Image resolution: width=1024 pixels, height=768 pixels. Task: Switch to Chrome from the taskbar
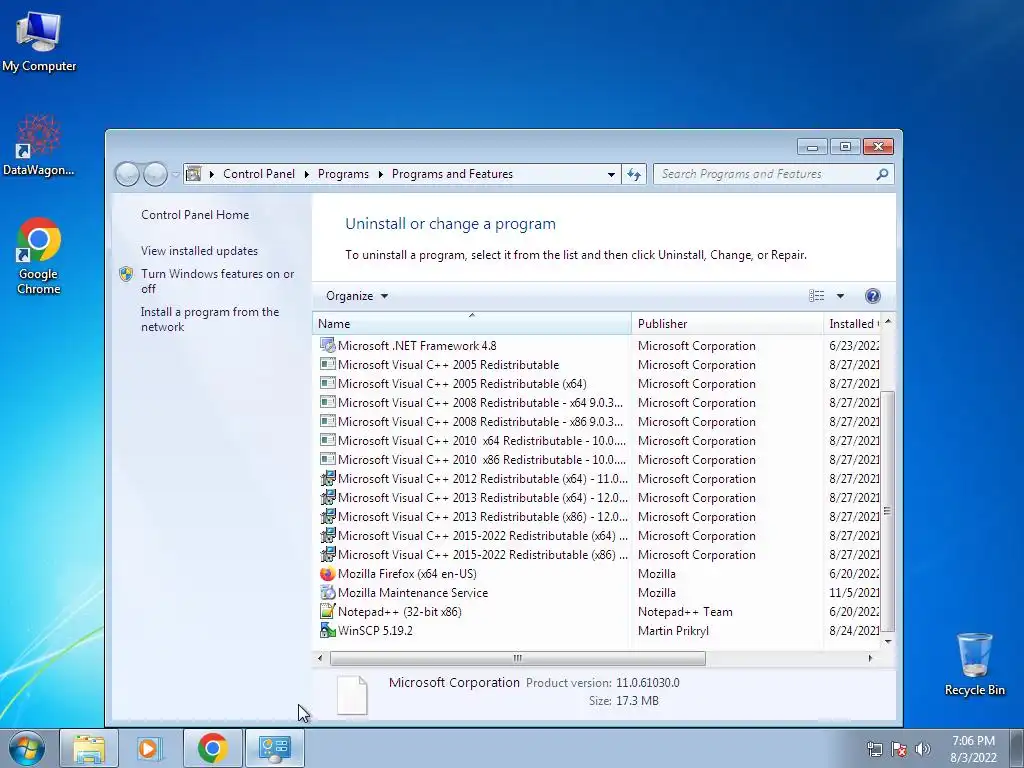coord(212,748)
